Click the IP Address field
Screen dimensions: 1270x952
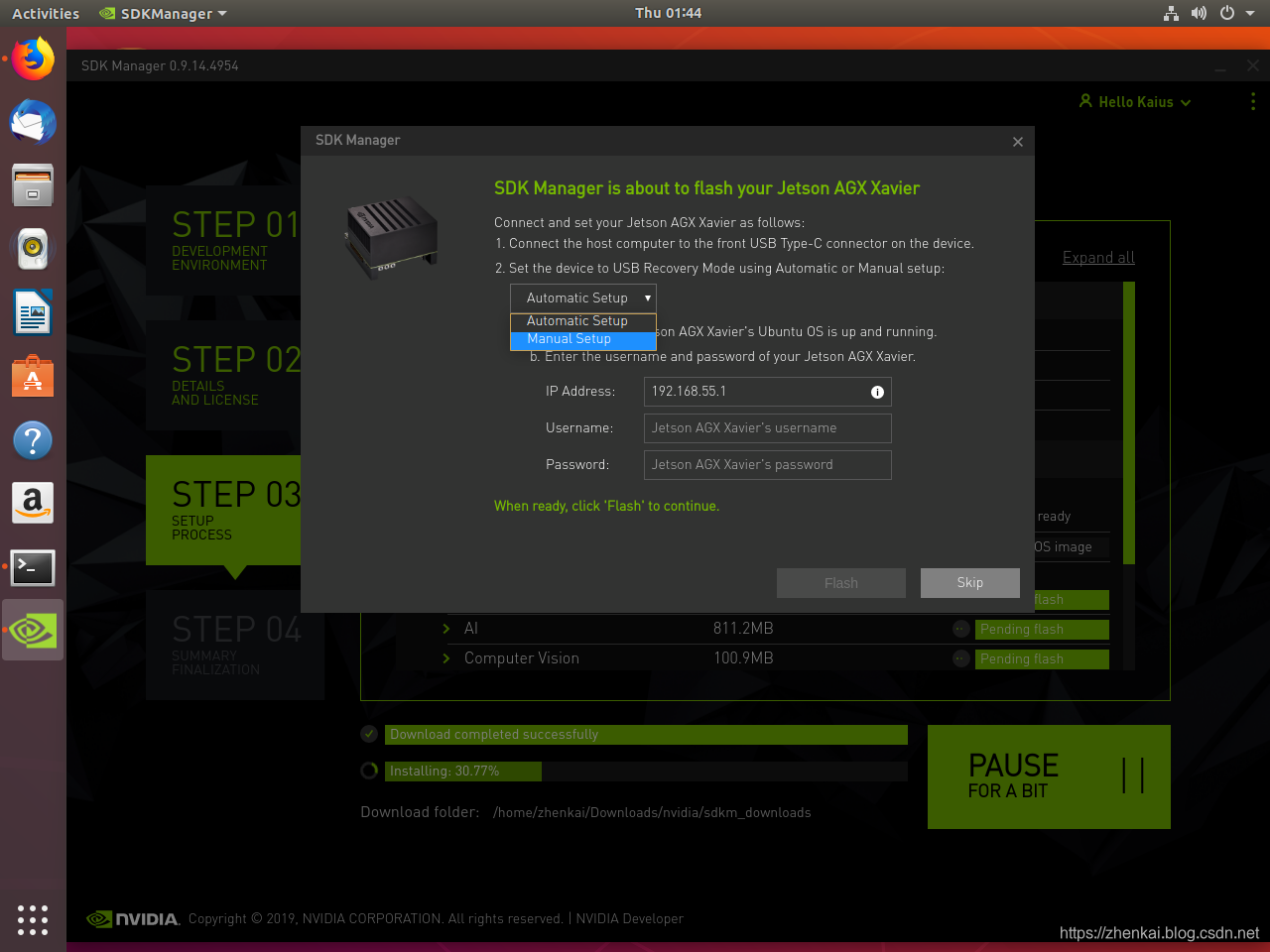[768, 392]
